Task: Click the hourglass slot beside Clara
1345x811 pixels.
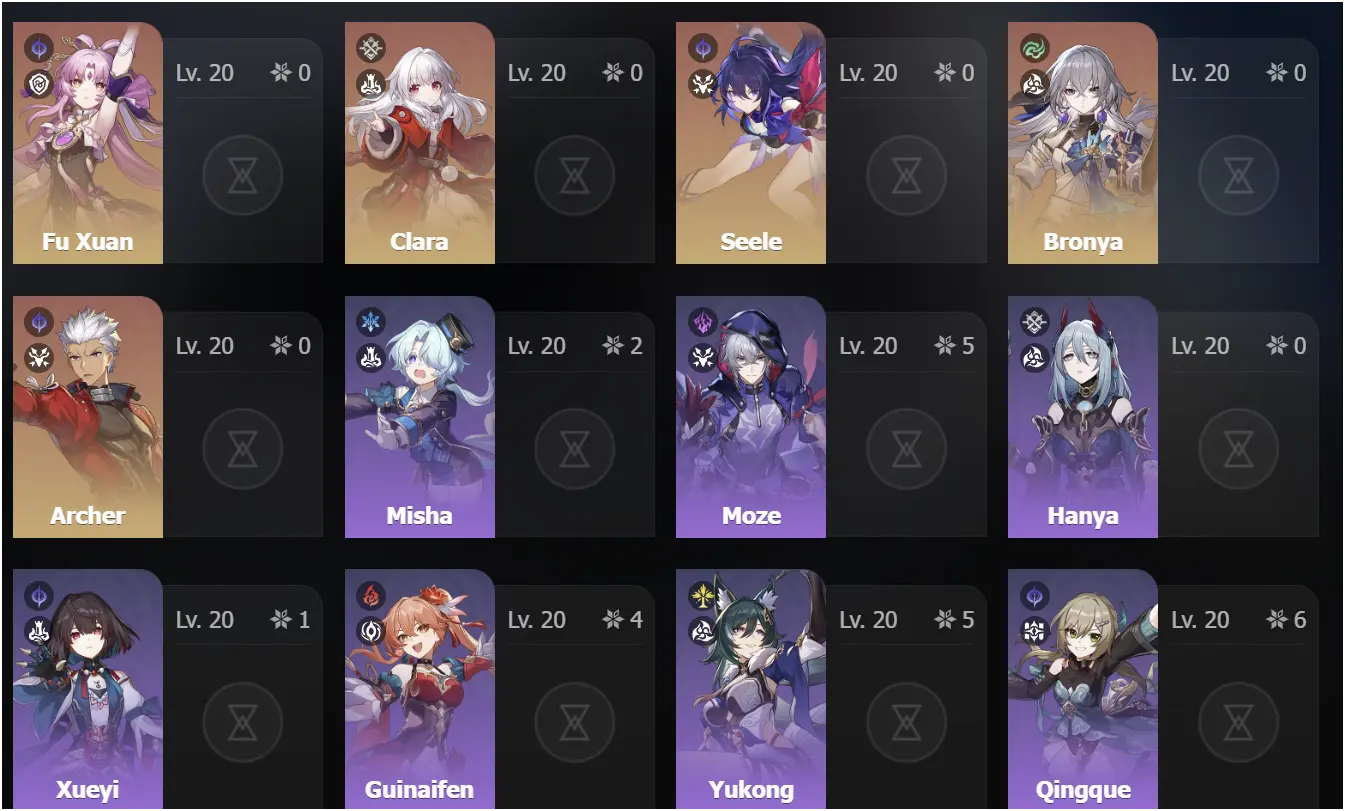Action: coord(575,176)
